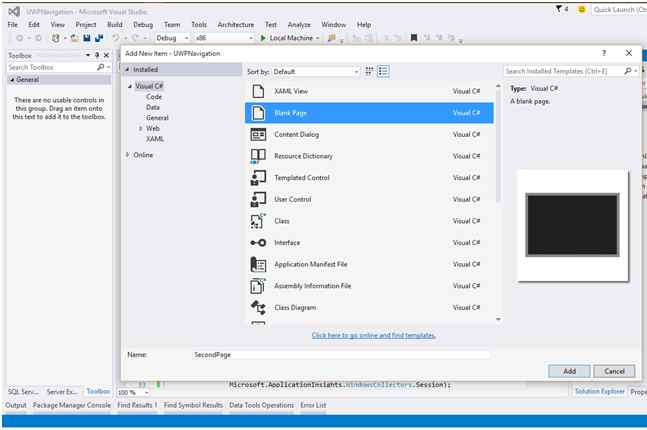Expand the Online tree node
Screen dimensions: 647x430
tap(128, 155)
